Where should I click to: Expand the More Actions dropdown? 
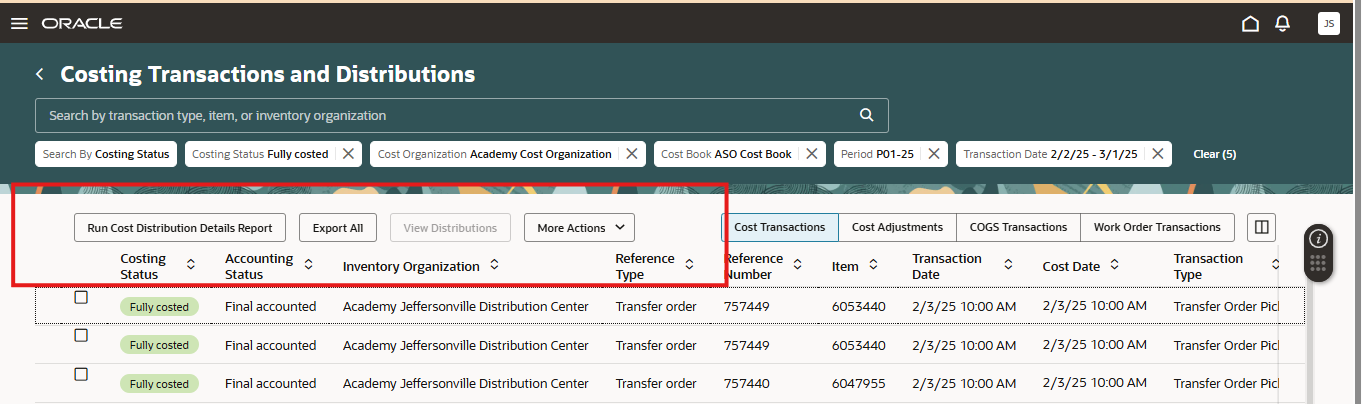580,228
